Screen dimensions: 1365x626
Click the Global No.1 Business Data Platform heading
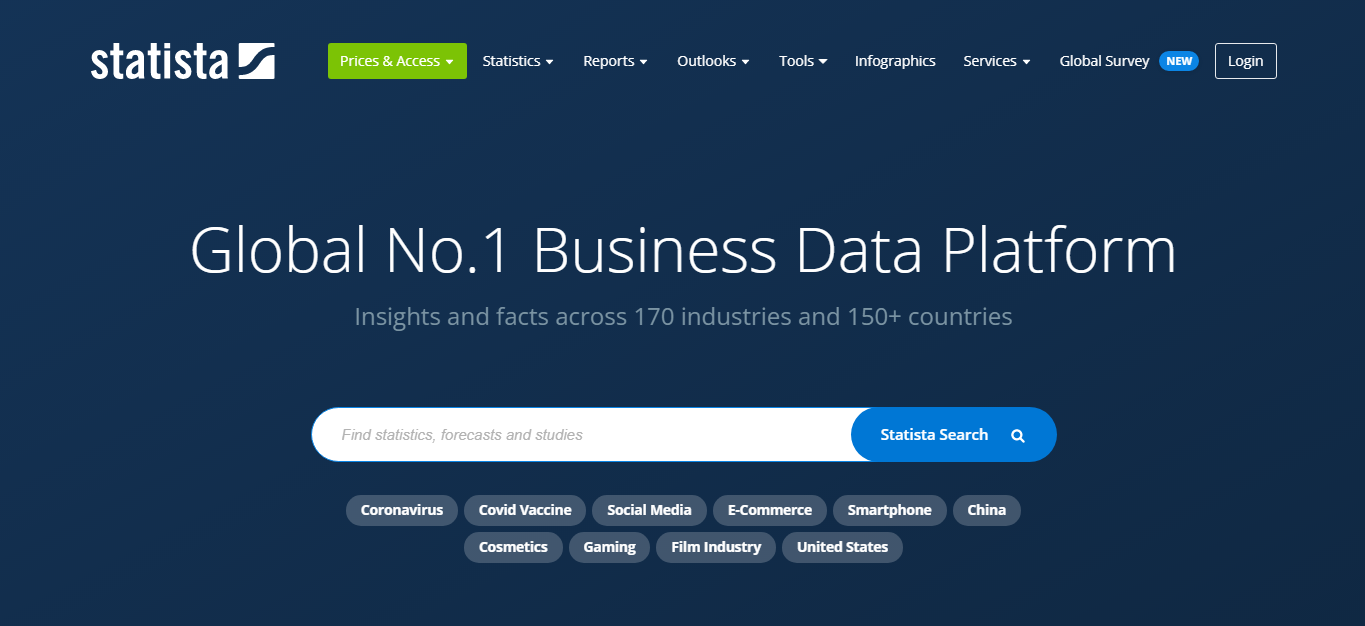pos(683,250)
